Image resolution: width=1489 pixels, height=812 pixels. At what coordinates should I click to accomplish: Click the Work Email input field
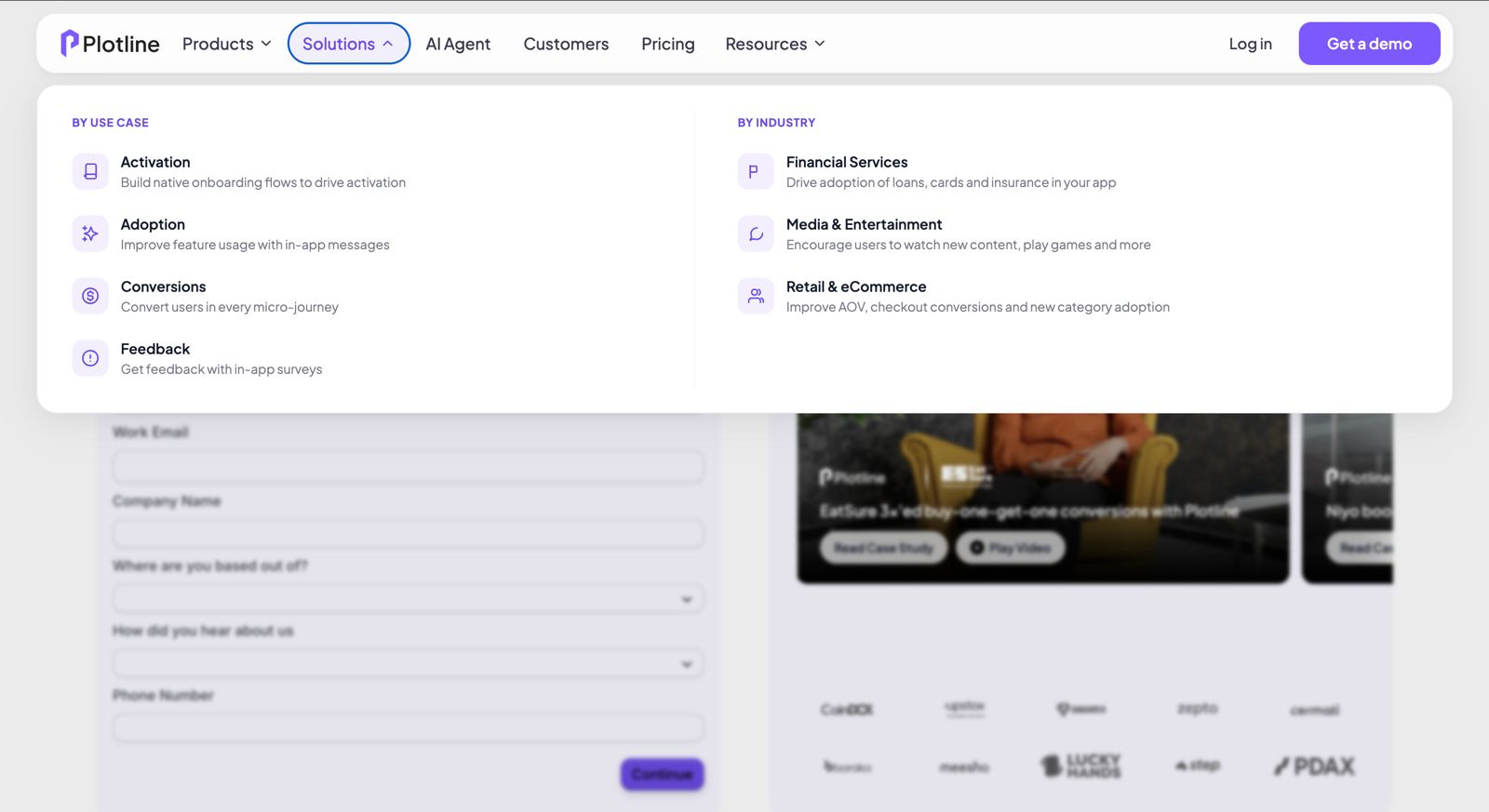coord(408,466)
